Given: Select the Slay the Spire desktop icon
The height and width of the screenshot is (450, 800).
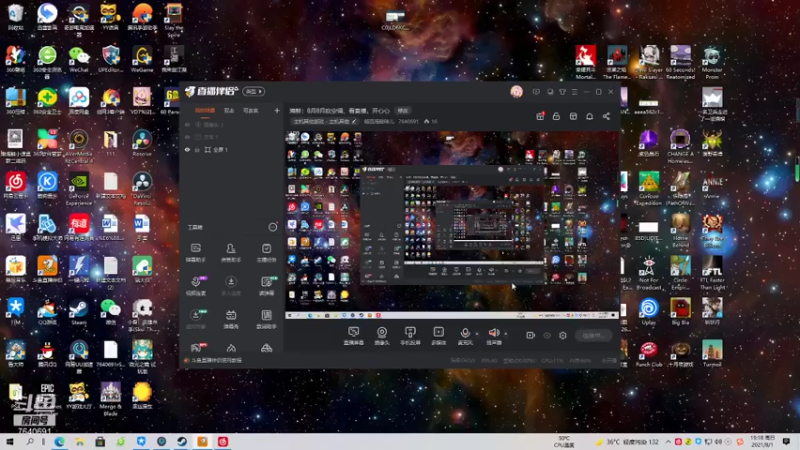Looking at the screenshot, I should pos(173,20).
